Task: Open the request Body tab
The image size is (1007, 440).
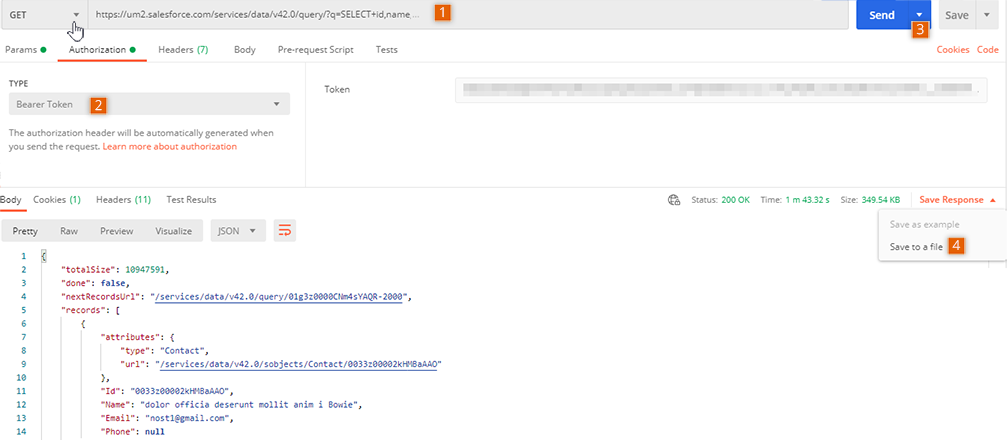Action: 245,49
